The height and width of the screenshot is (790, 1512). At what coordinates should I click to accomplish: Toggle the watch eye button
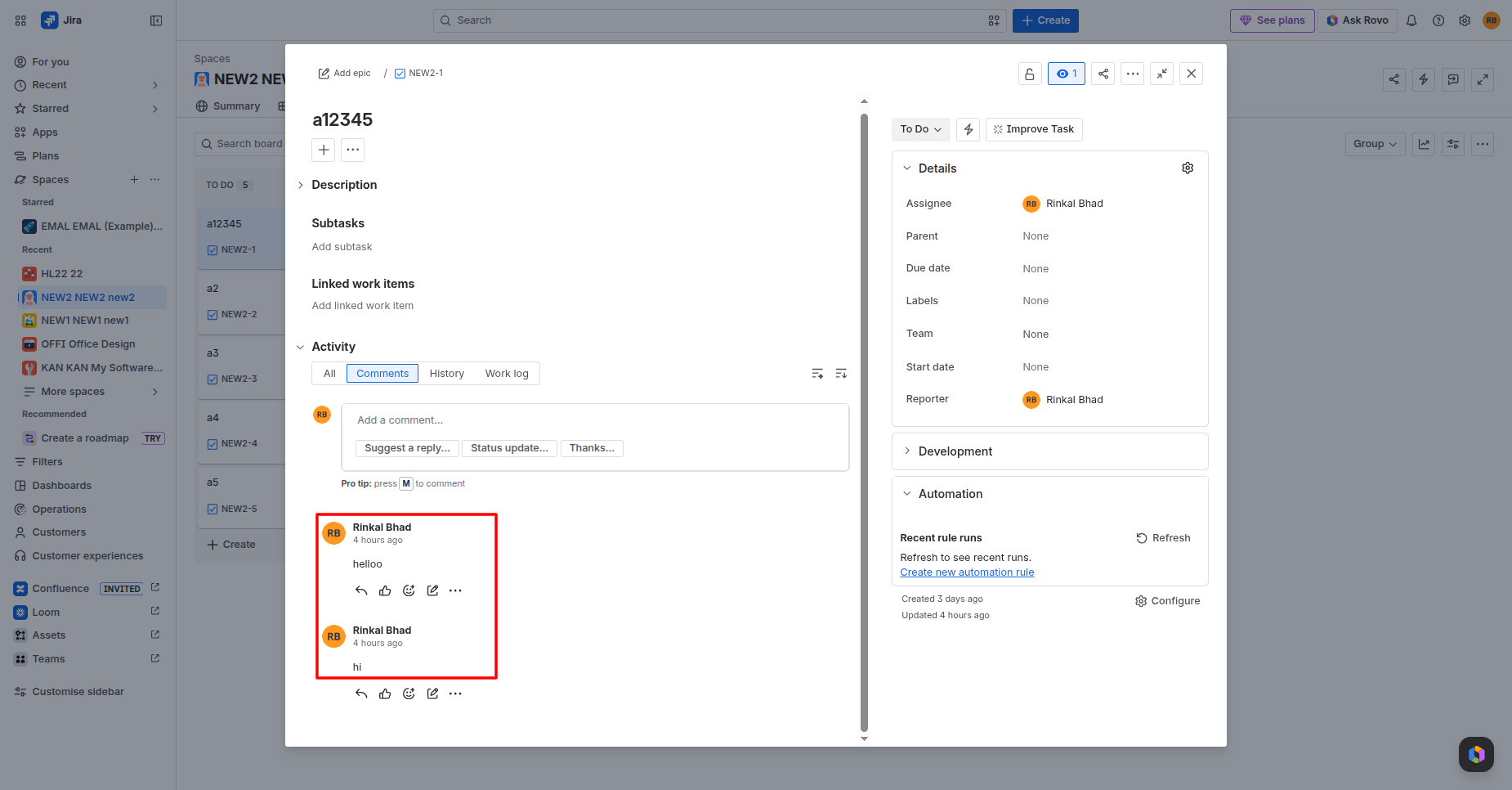(x=1067, y=74)
